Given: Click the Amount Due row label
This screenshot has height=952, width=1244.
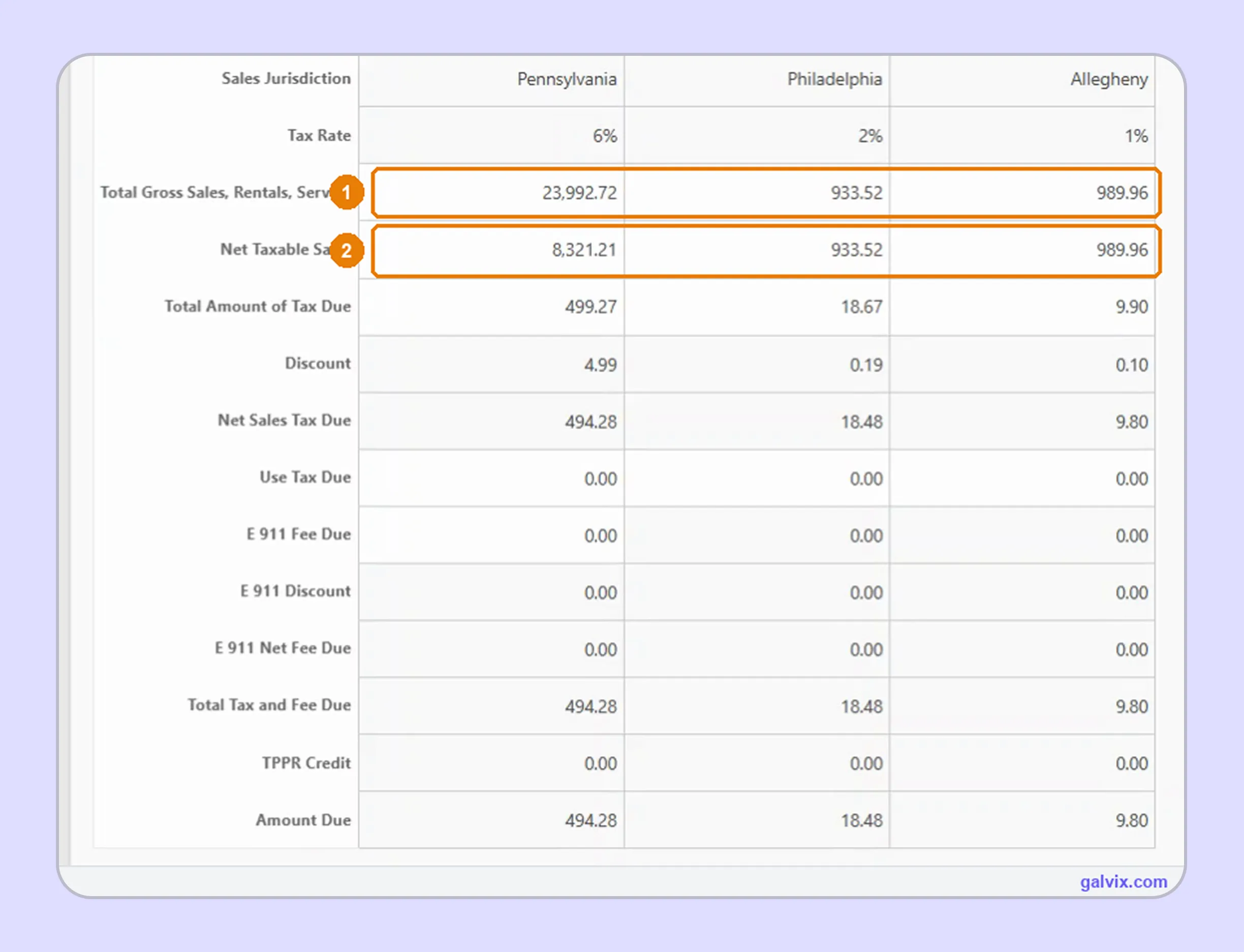Looking at the screenshot, I should point(303,820).
